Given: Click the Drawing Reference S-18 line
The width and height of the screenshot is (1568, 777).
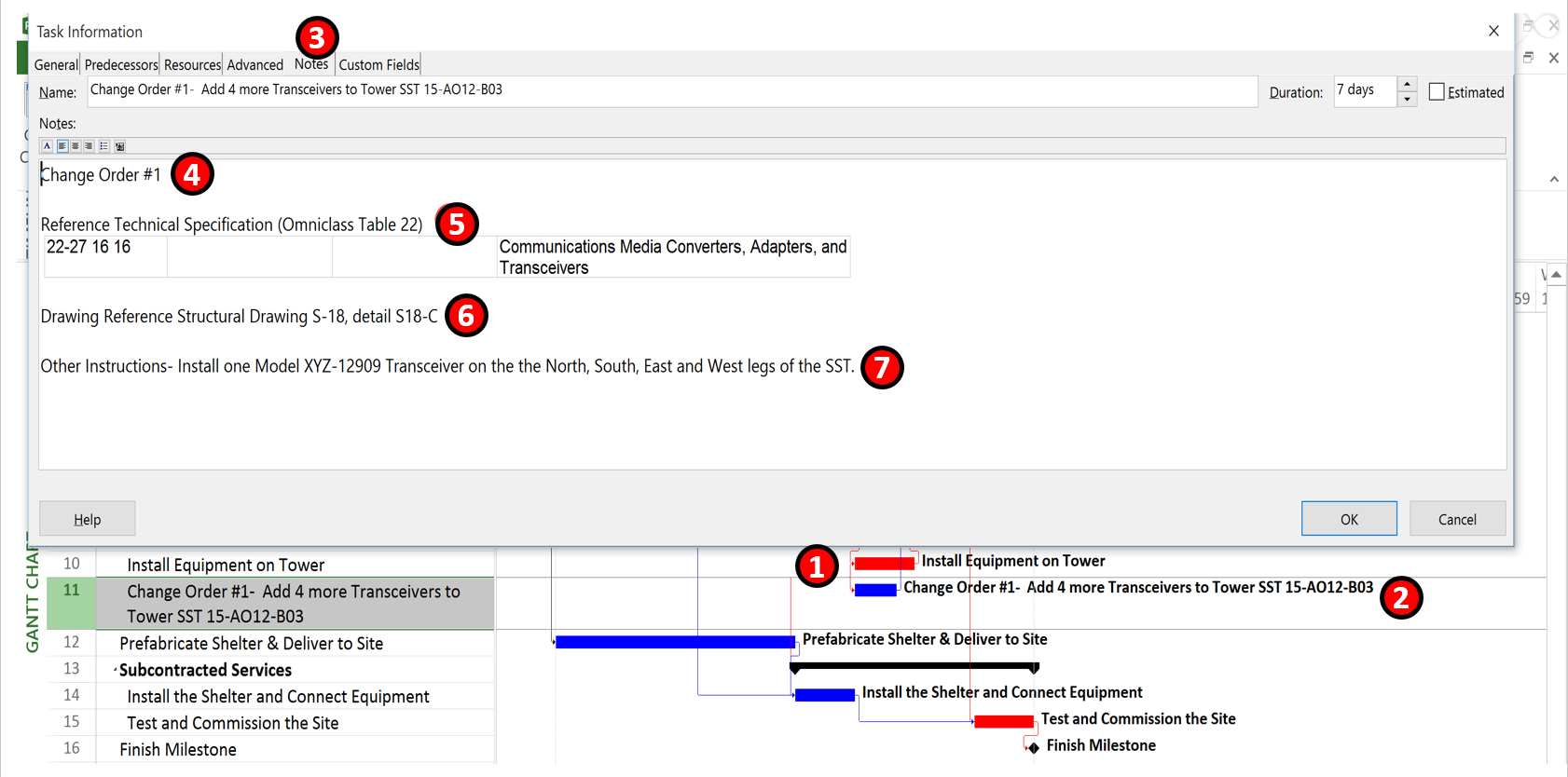Looking at the screenshot, I should click(239, 317).
